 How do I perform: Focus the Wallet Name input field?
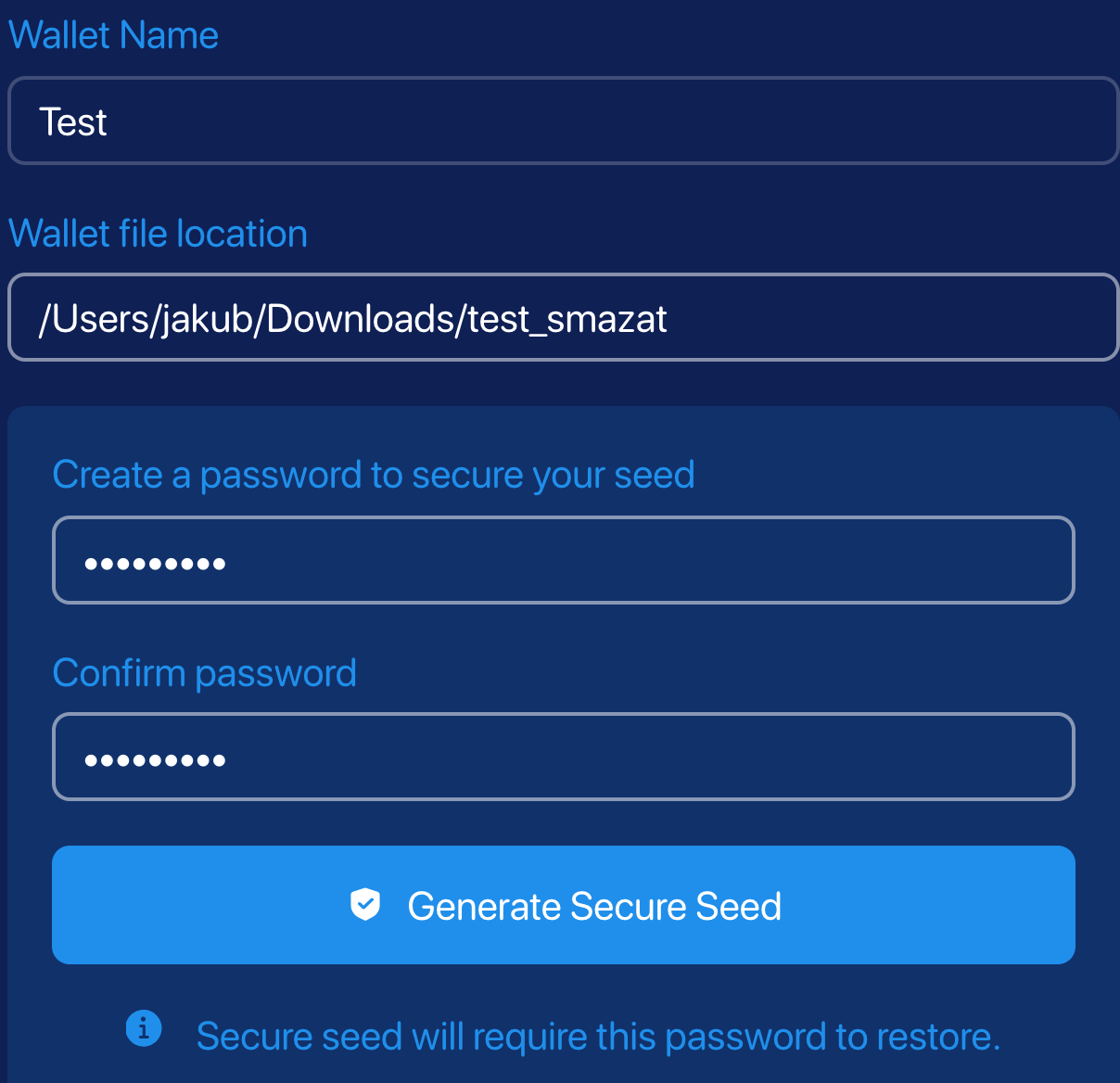pyautogui.click(x=562, y=121)
